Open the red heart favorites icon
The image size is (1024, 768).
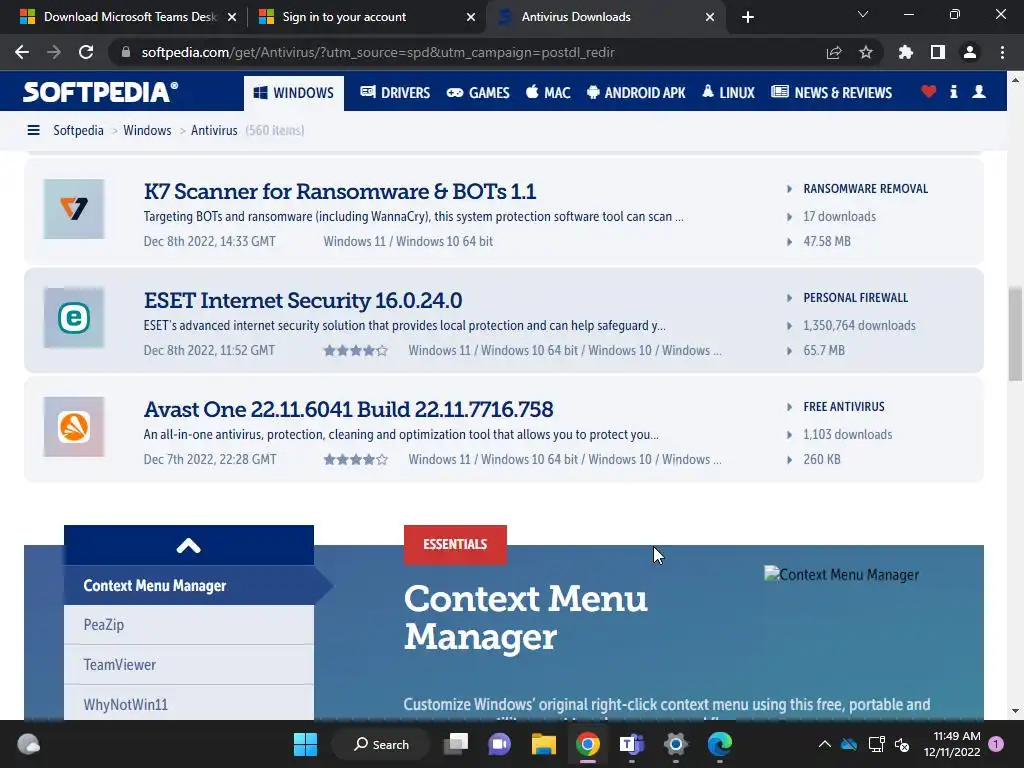tap(928, 91)
